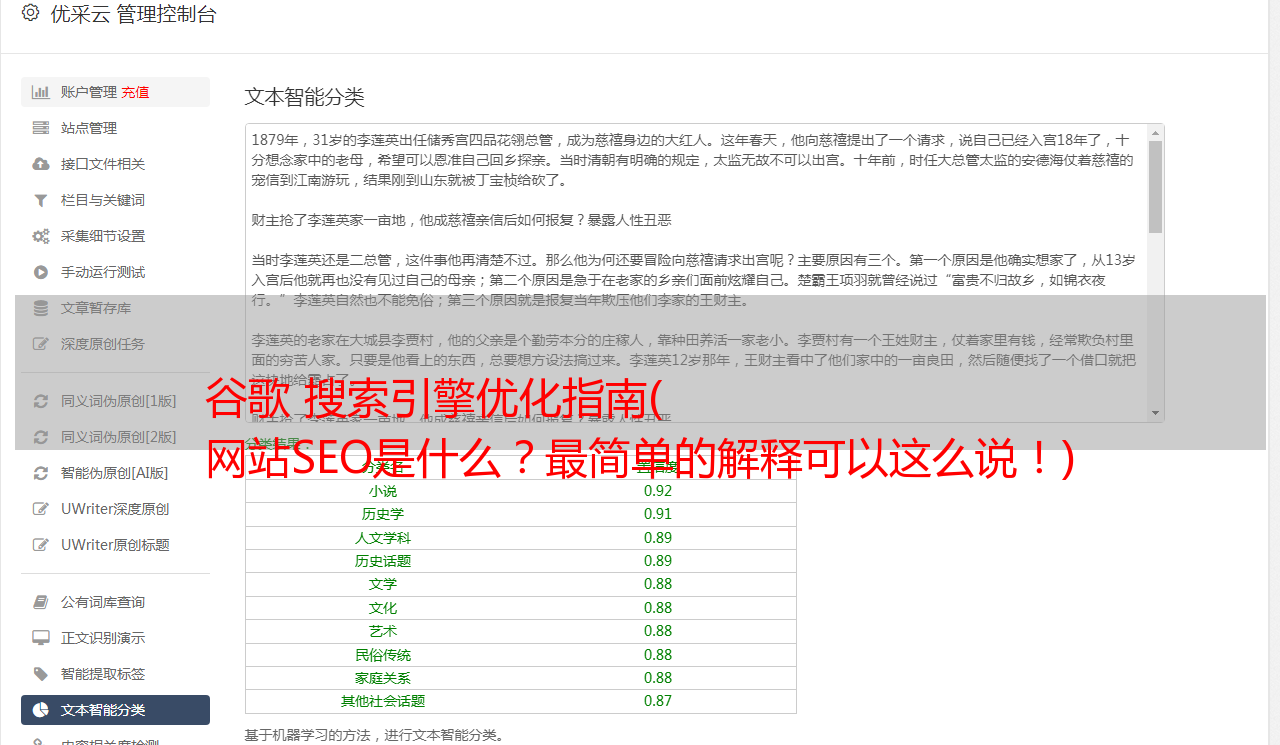Click the 家庭关系 category cell
Screen dimensions: 1280x745
click(x=383, y=678)
